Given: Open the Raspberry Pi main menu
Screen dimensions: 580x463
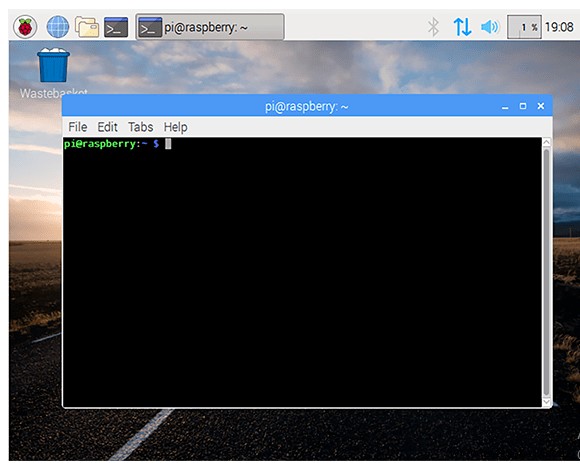Looking at the screenshot, I should click(x=25, y=27).
